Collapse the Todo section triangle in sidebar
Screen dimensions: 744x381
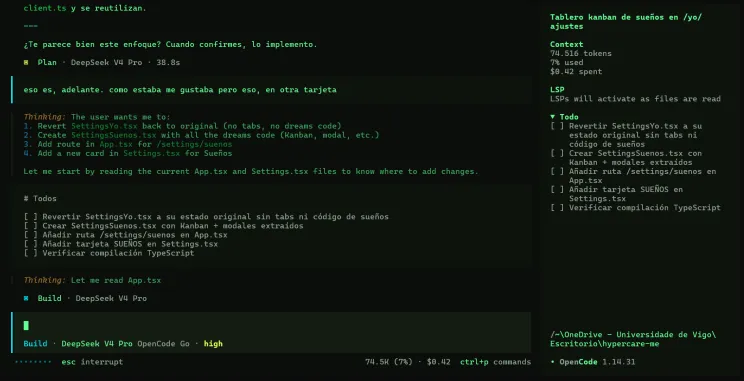(x=552, y=117)
